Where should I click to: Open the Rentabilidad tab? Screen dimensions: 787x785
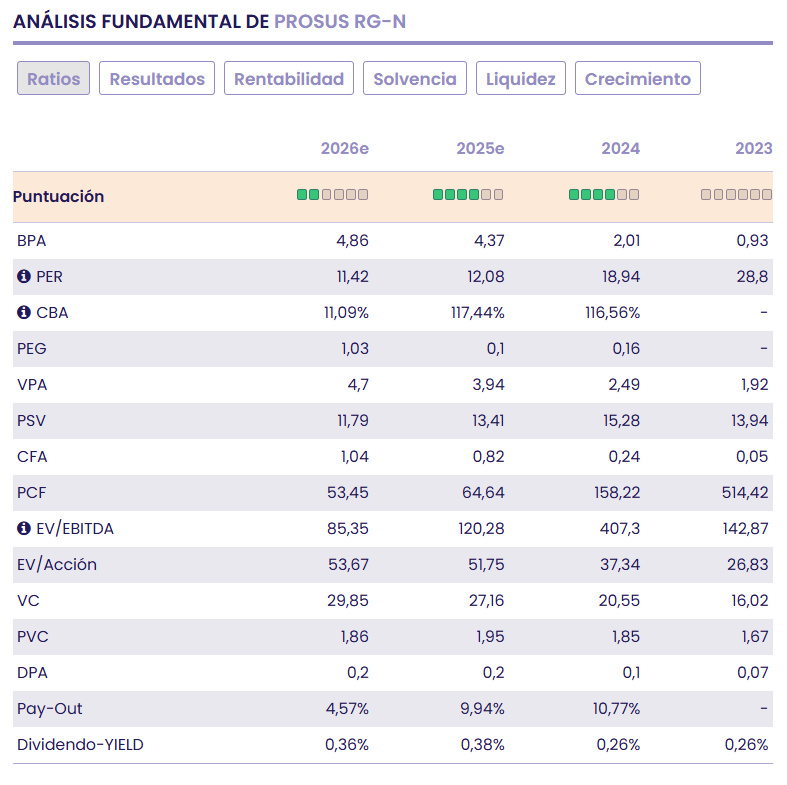[x=289, y=79]
